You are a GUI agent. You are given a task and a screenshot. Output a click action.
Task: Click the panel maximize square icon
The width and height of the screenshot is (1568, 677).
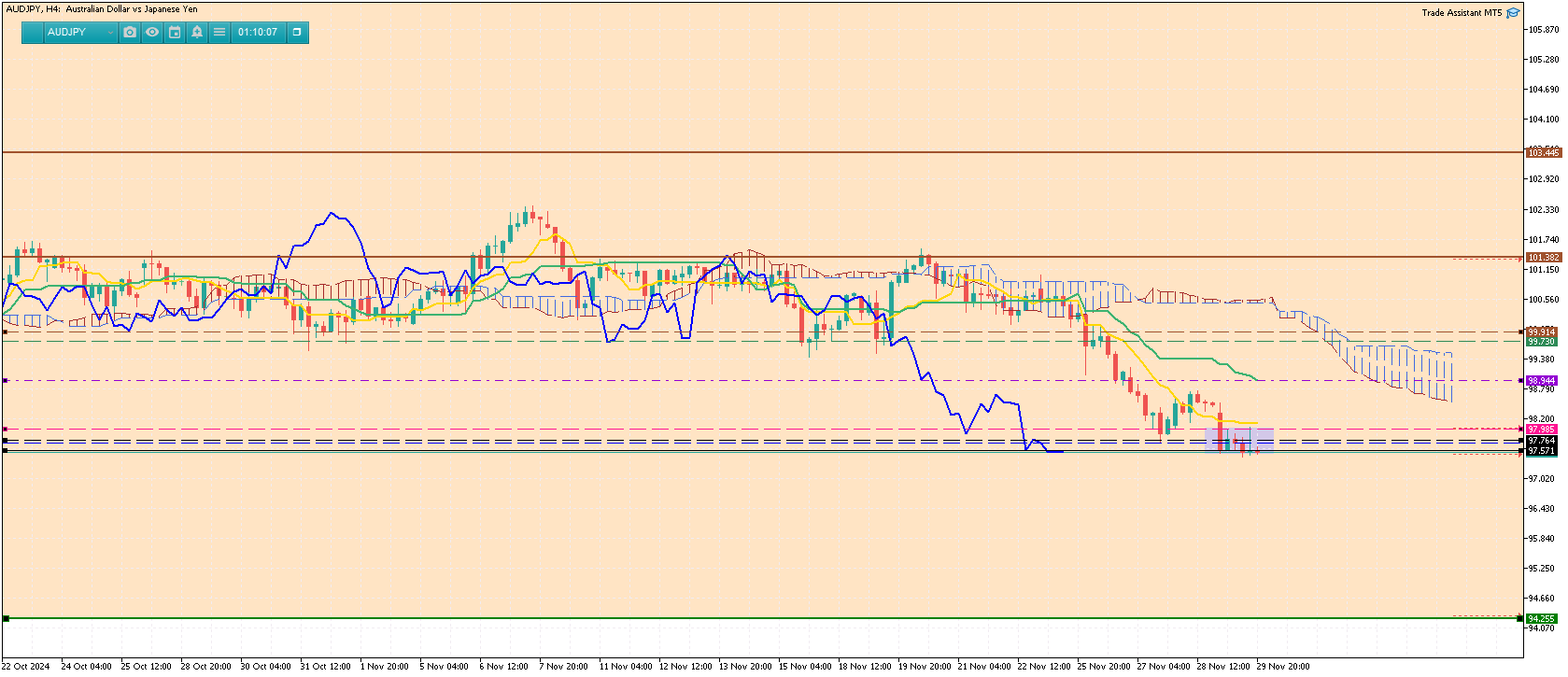tap(297, 33)
